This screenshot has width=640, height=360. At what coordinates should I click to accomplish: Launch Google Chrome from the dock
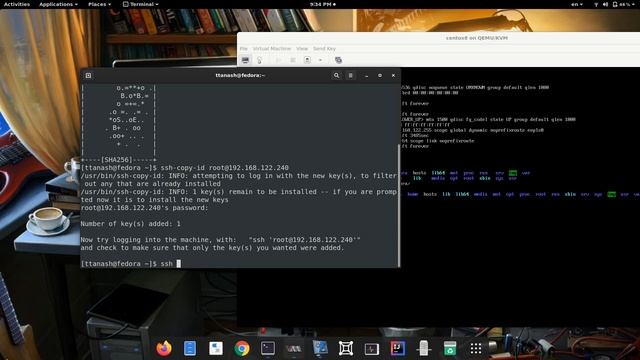click(x=242, y=348)
